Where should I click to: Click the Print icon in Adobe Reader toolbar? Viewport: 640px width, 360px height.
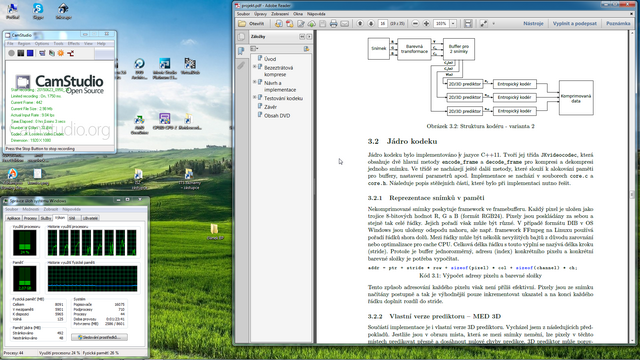point(333,24)
